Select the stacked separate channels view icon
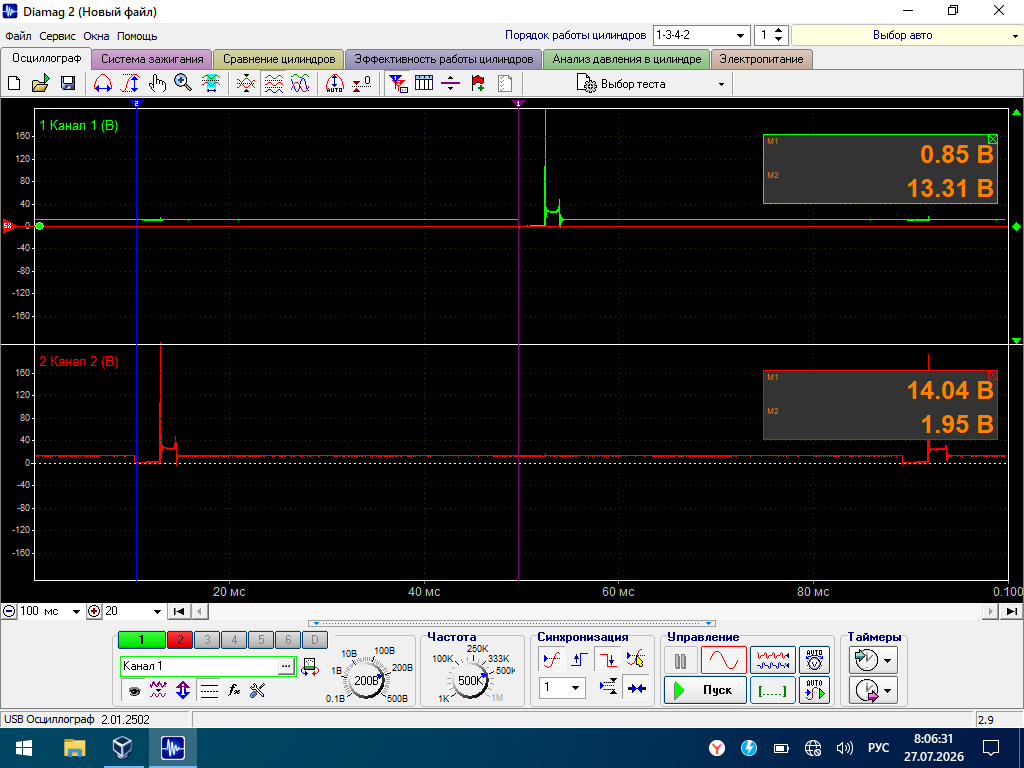 pos(273,83)
